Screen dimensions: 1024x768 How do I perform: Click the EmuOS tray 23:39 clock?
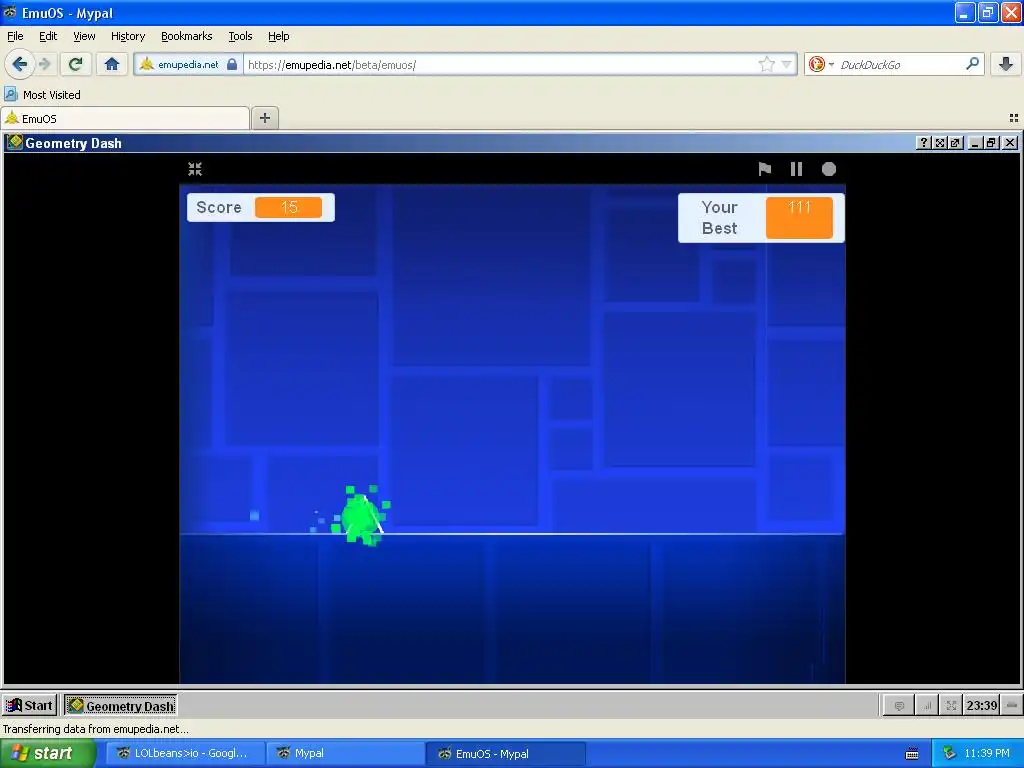(x=982, y=705)
